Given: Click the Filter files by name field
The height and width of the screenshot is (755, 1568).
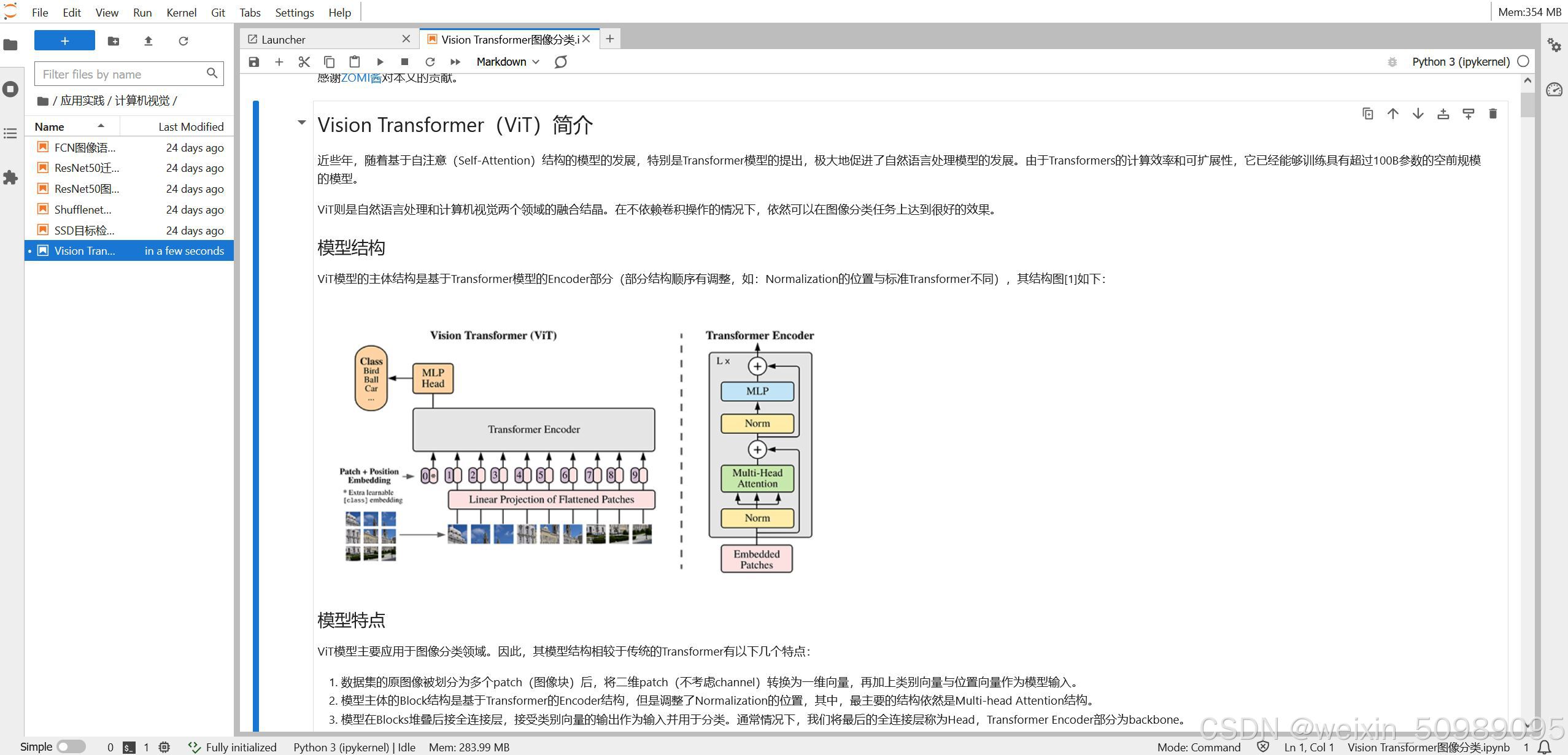Looking at the screenshot, I should pos(129,74).
